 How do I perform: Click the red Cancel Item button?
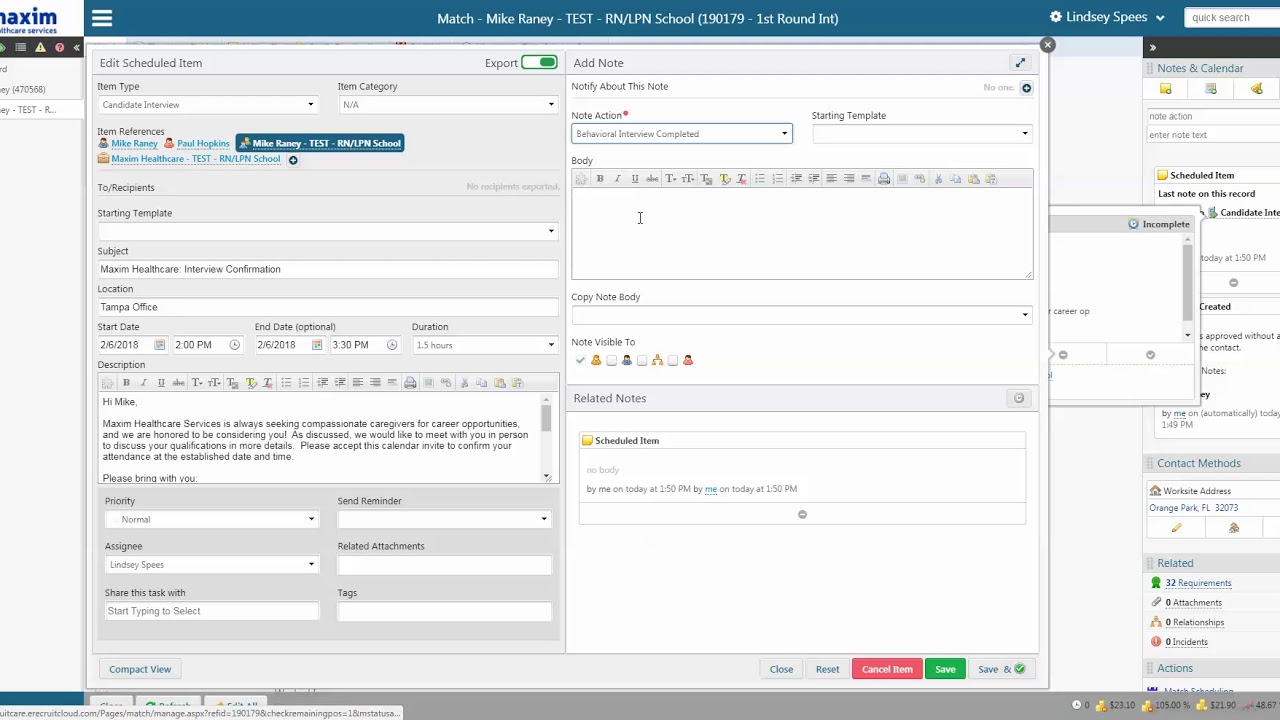887,669
